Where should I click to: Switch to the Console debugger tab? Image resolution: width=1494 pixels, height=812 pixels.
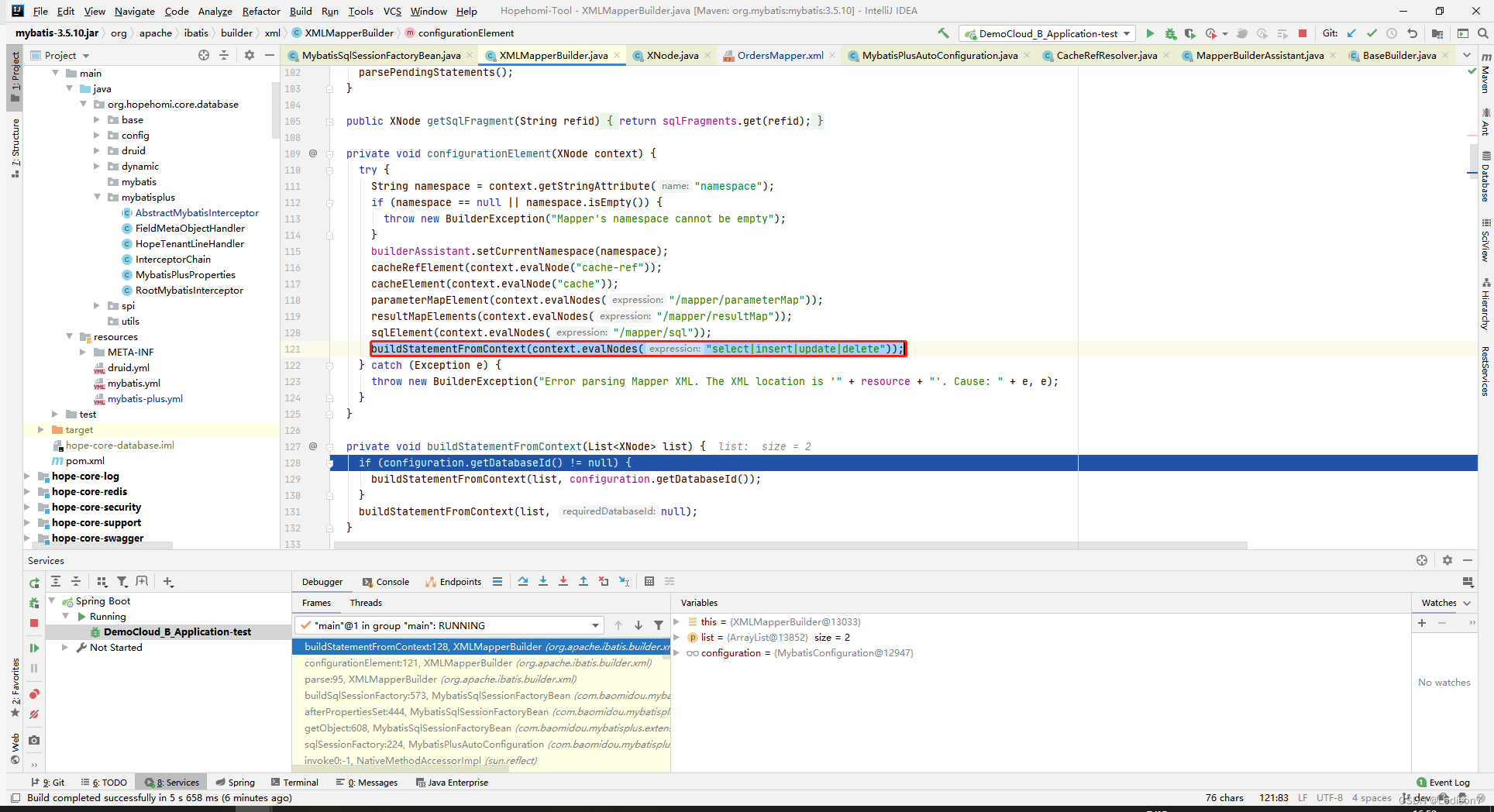pyautogui.click(x=386, y=582)
